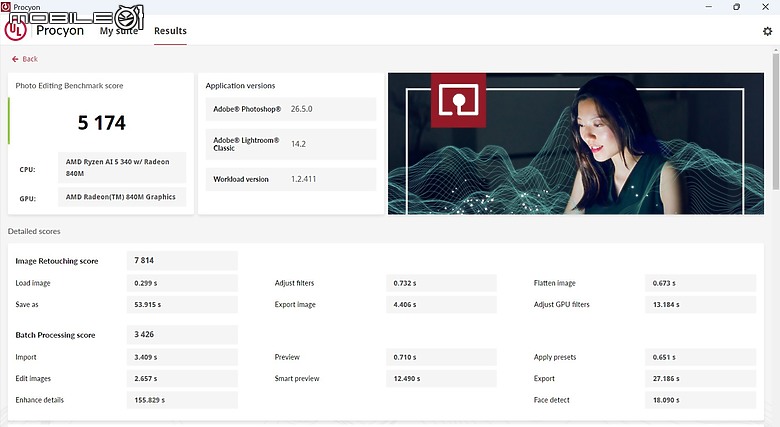Click the Enhance details label

pos(39,400)
